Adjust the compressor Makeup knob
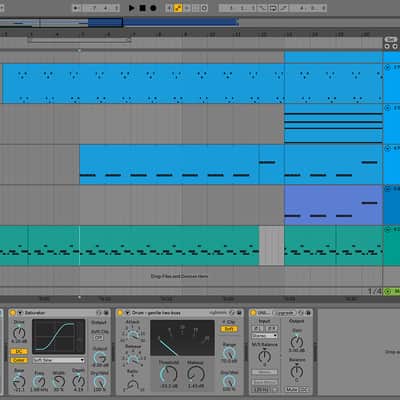Viewport: 400px width, 400px height. [x=196, y=374]
